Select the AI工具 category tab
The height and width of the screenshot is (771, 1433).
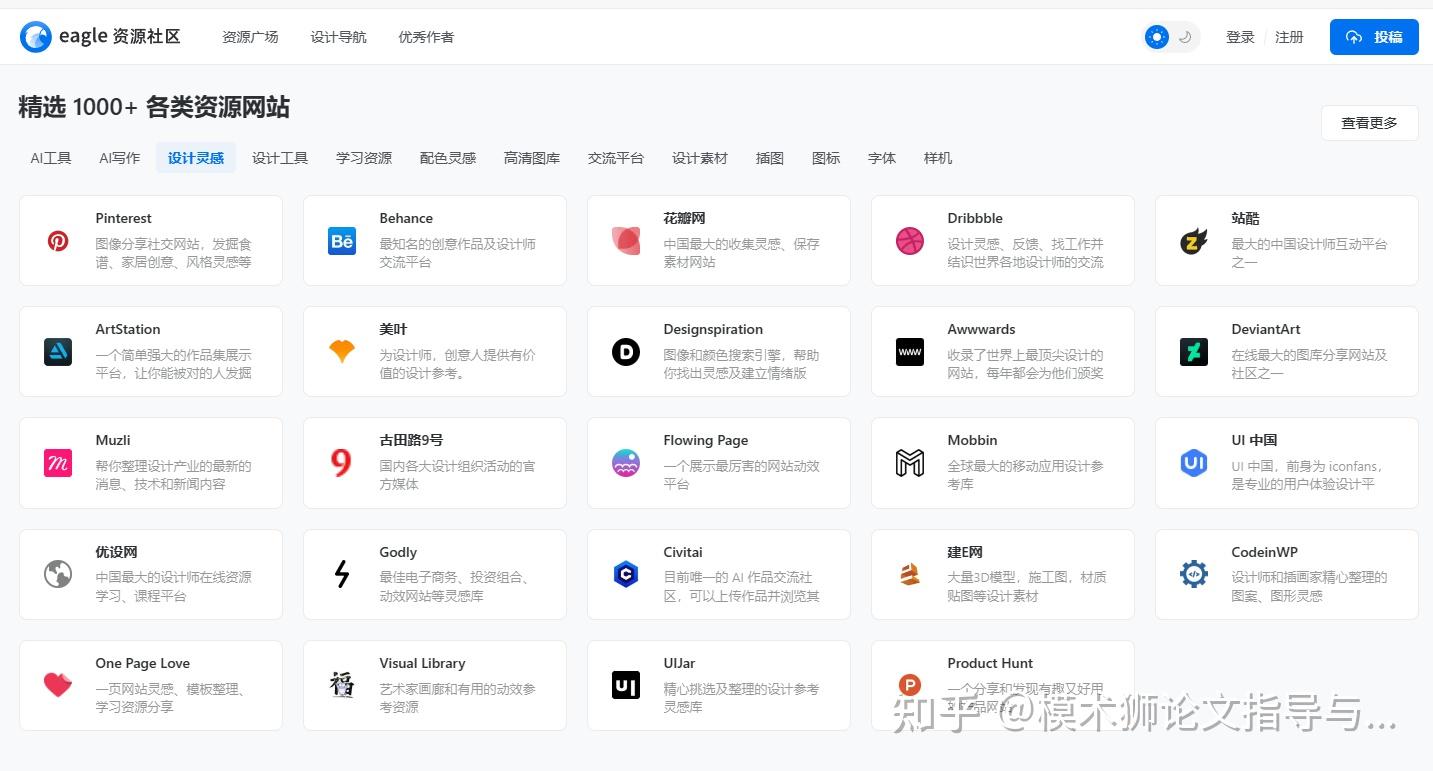51,158
